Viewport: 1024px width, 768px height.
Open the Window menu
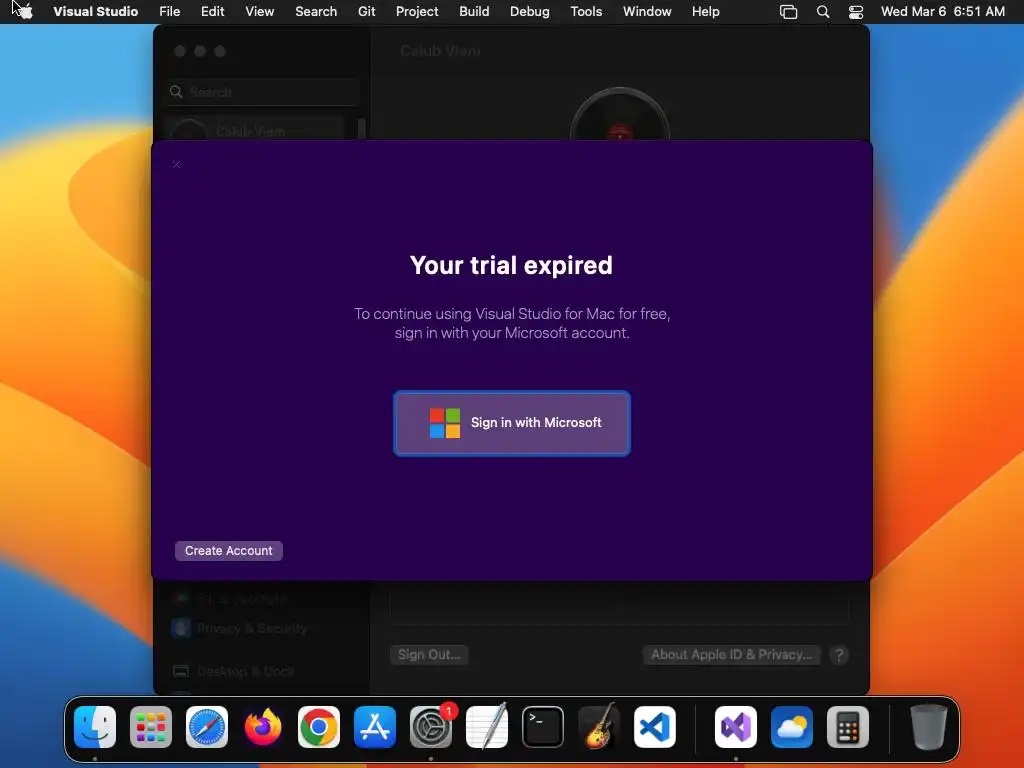click(647, 11)
